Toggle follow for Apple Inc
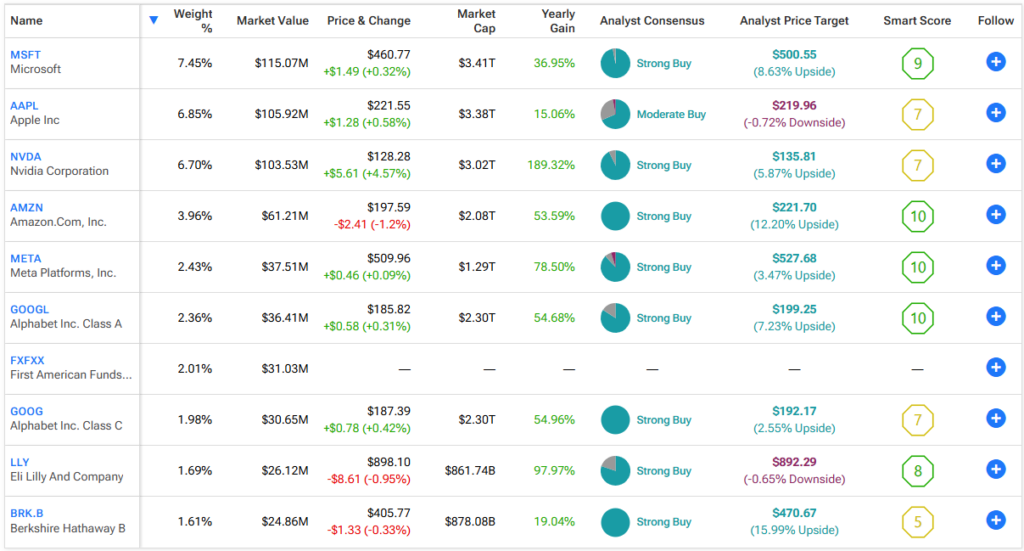Viewport: 1024px width, 551px height. 995,112
